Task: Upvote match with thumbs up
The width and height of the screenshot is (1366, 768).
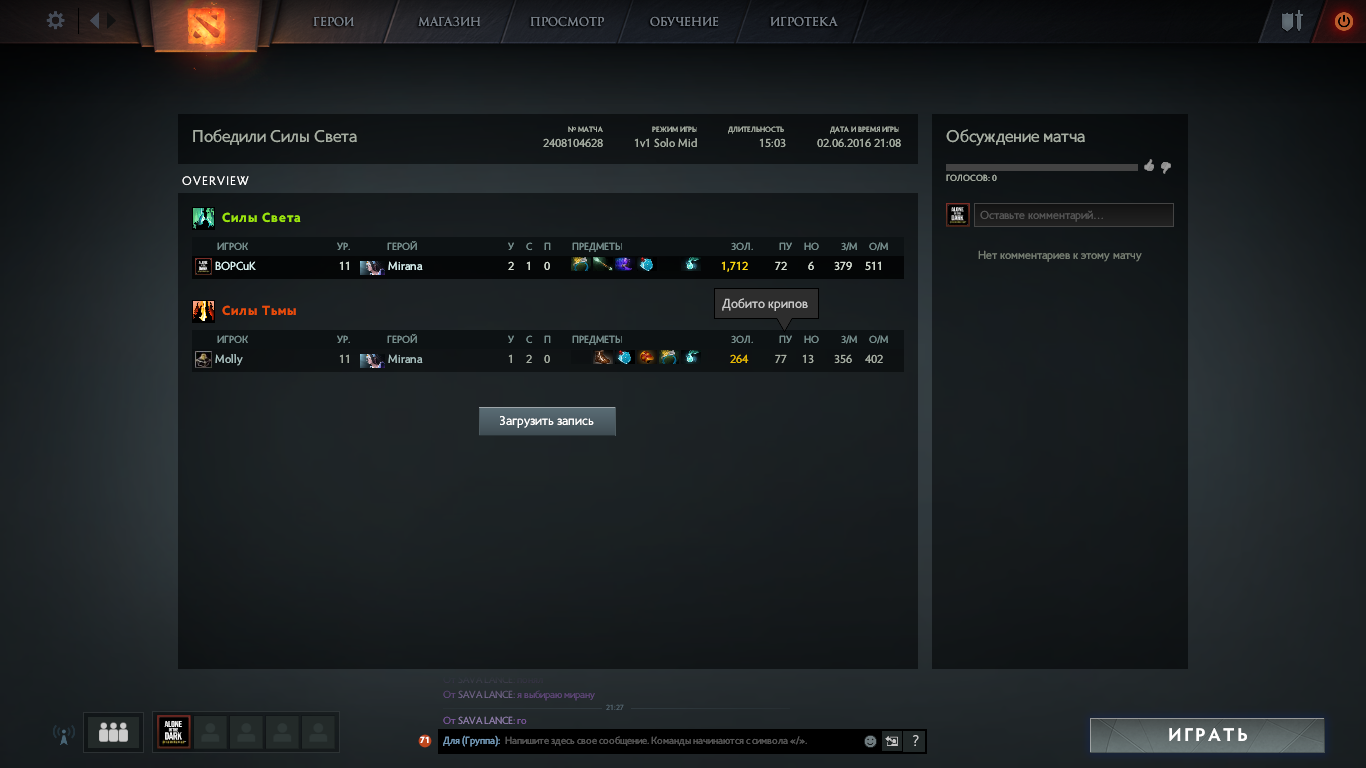Action: [x=1149, y=166]
